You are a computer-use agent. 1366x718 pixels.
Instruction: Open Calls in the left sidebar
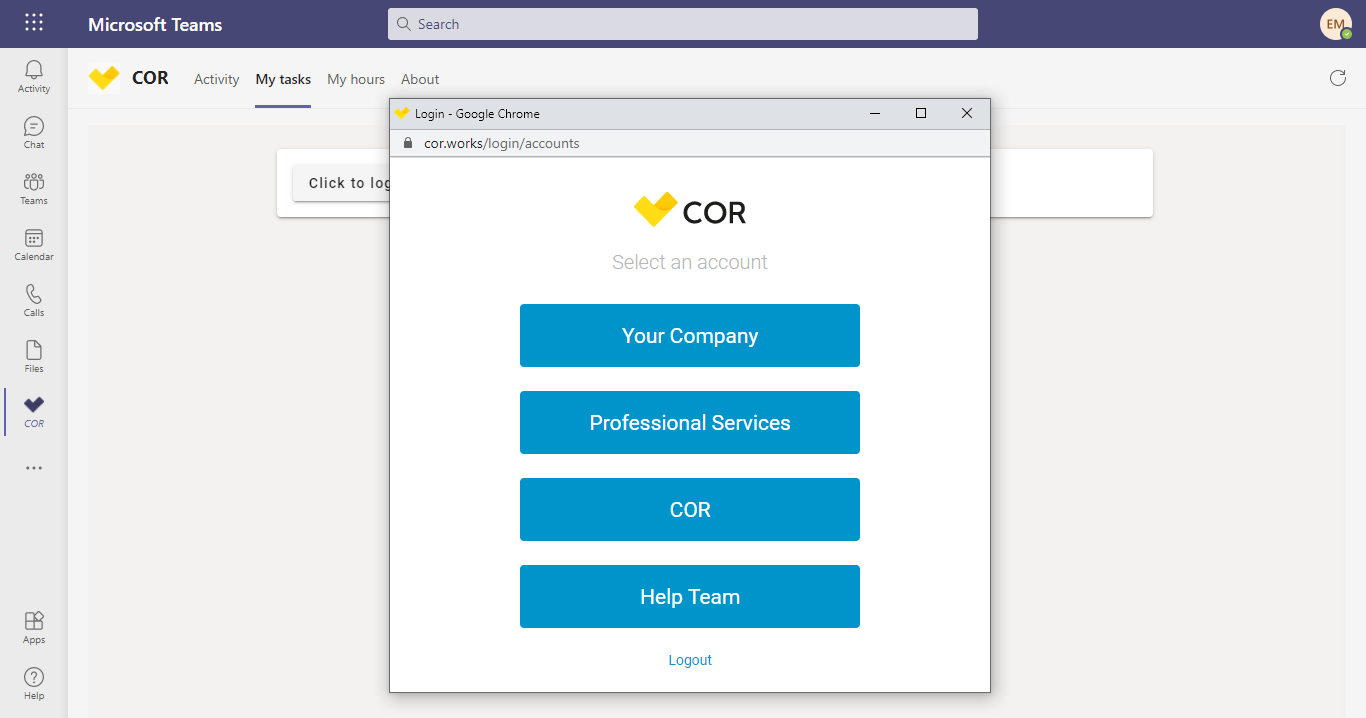[34, 300]
